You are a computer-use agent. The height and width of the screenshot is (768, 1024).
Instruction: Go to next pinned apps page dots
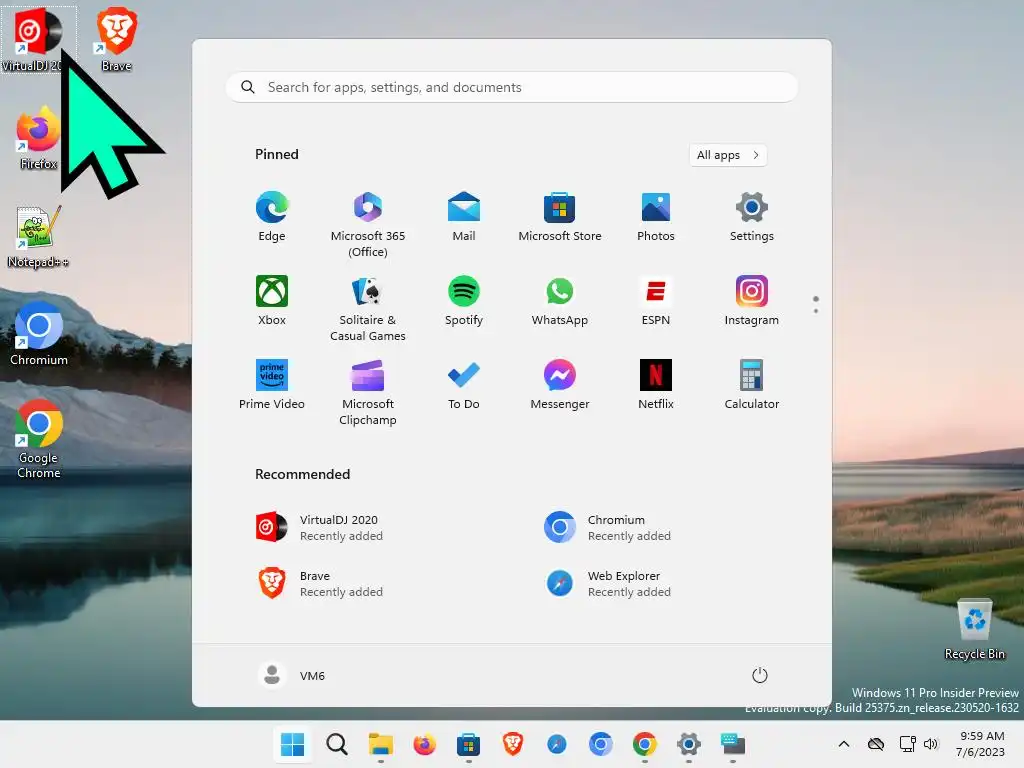(816, 305)
